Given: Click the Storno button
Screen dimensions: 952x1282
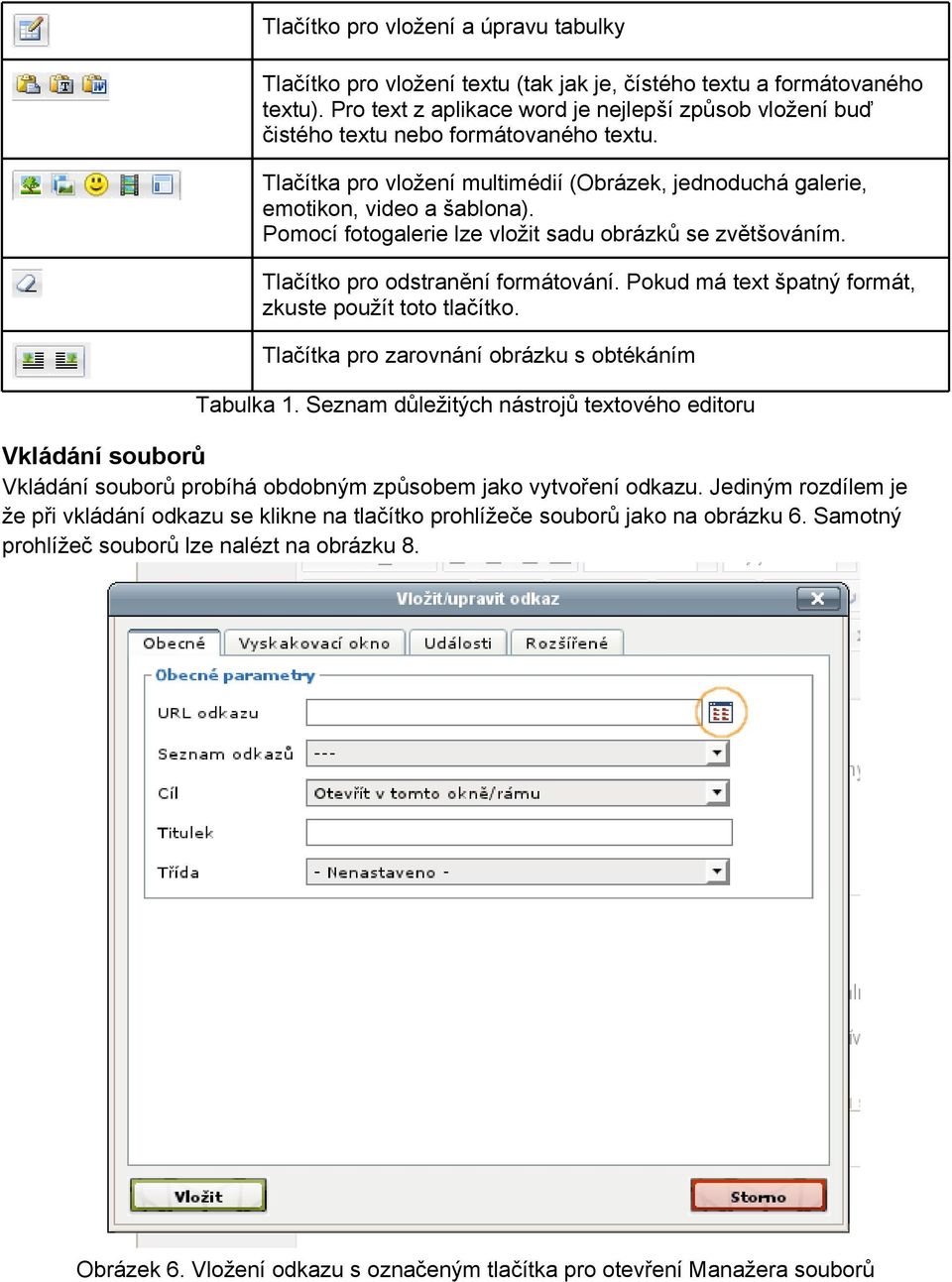Looking at the screenshot, I should click(759, 1196).
